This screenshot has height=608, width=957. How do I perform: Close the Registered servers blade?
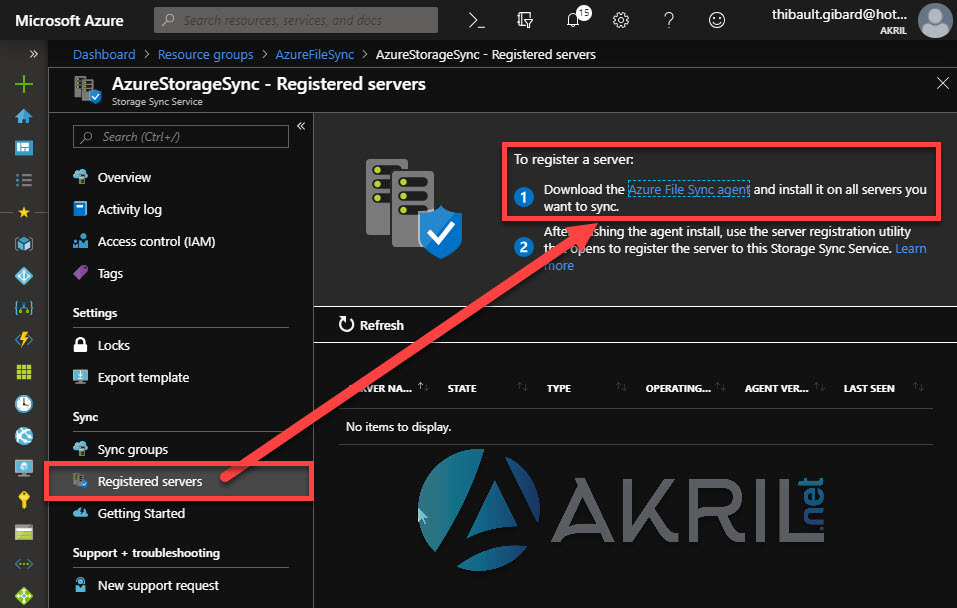[942, 83]
